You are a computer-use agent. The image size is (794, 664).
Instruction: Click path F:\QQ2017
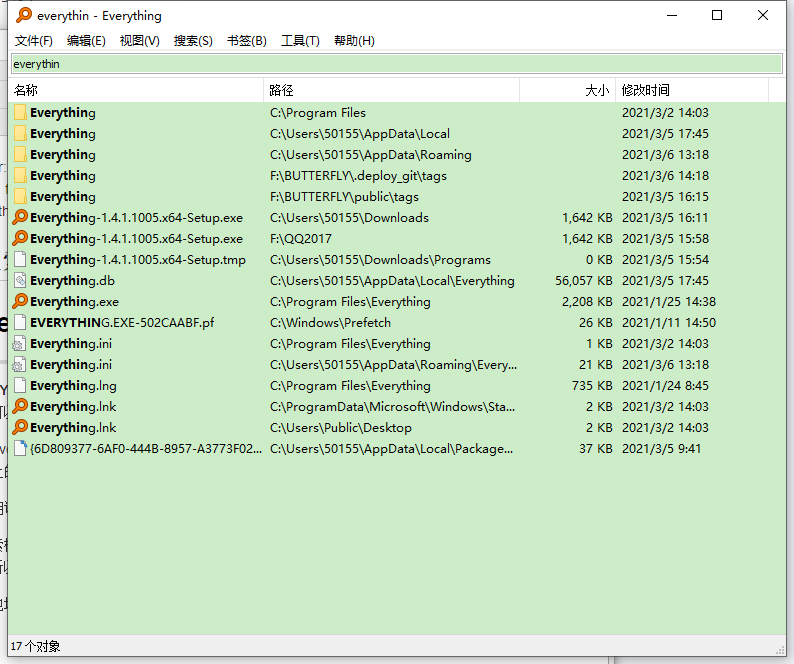pos(301,239)
